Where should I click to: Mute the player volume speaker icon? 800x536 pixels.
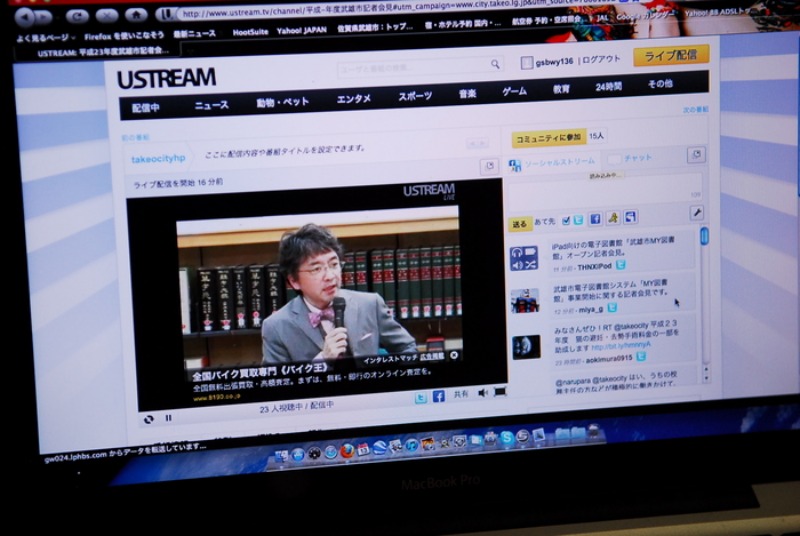pos(483,393)
